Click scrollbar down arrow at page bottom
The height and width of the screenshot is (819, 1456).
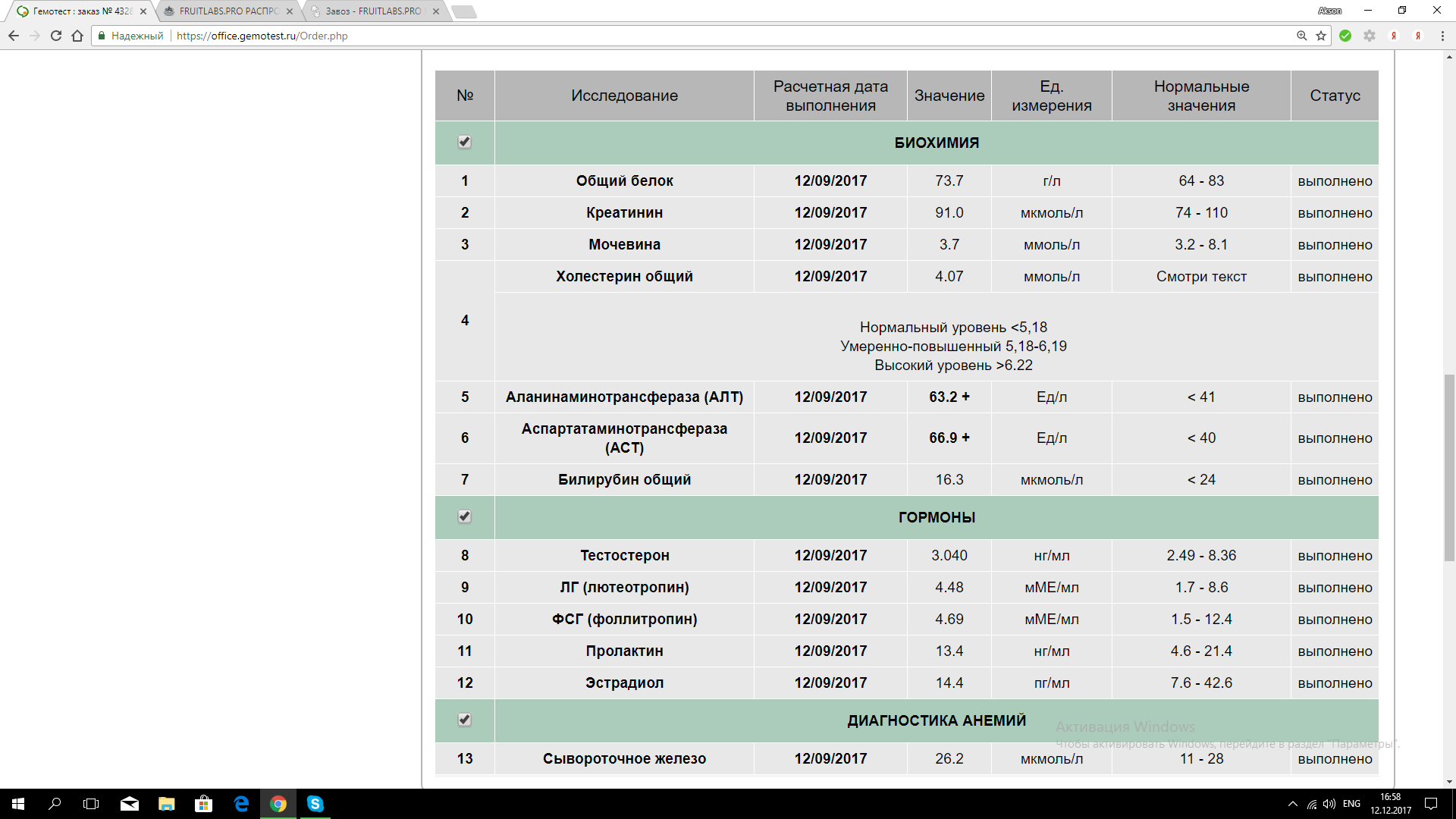[1449, 782]
